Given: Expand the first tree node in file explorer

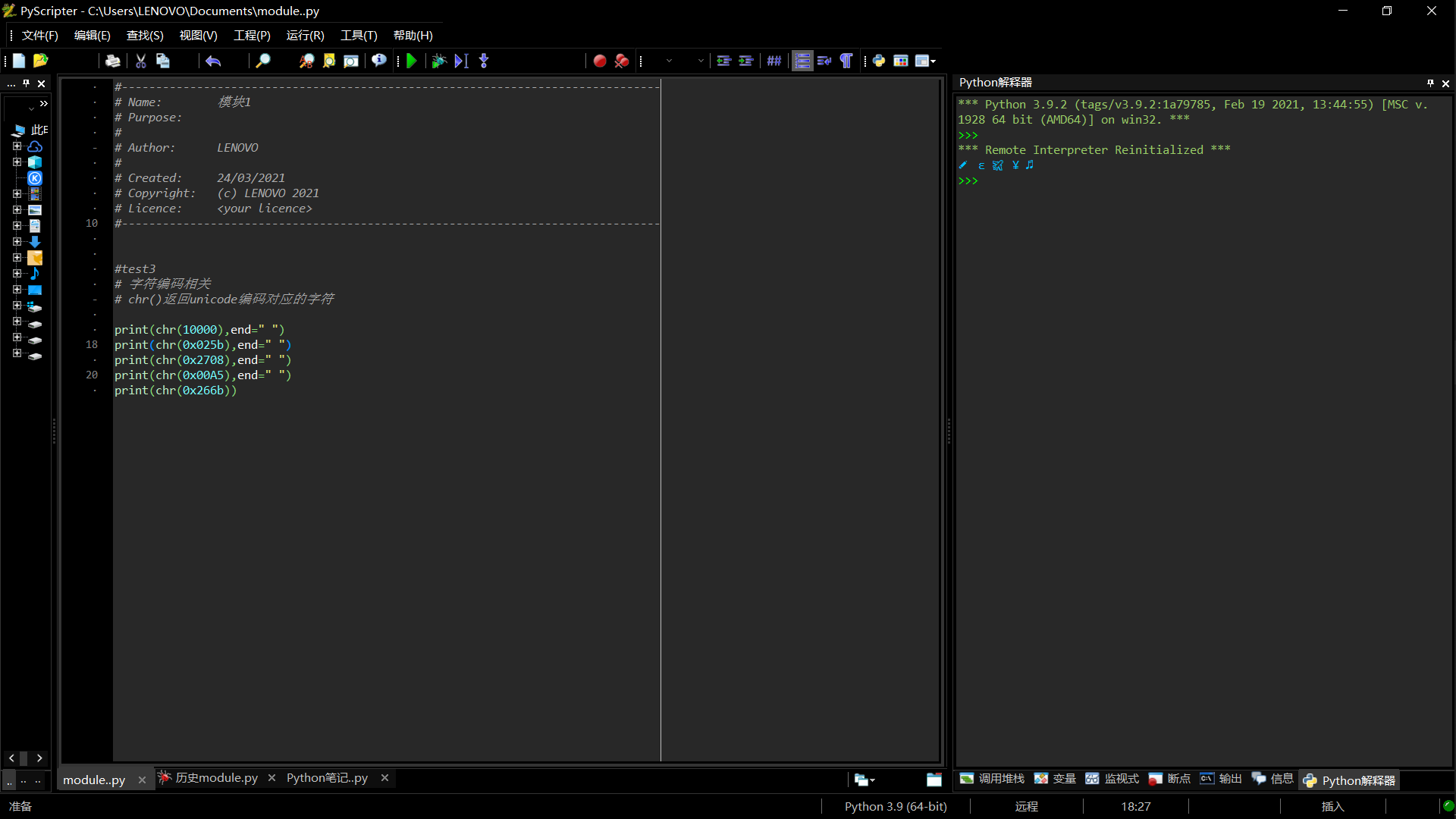Looking at the screenshot, I should (17, 146).
